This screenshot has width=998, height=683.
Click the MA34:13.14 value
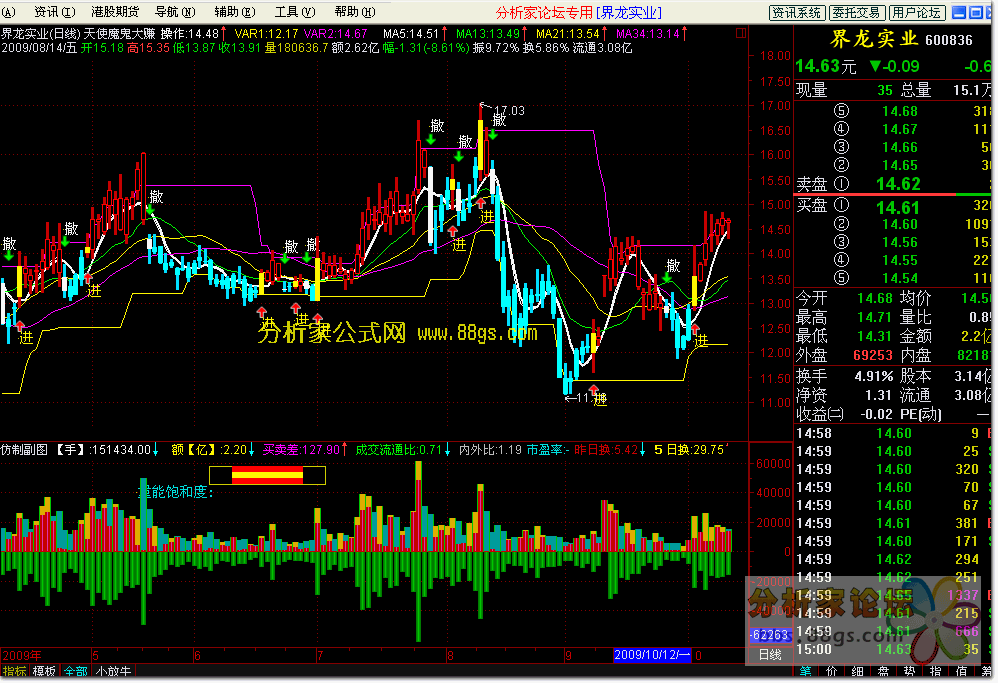(648, 34)
